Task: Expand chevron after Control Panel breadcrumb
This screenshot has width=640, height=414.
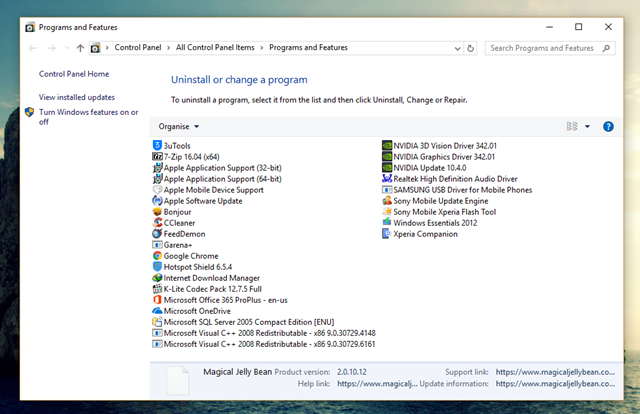Action: point(169,48)
